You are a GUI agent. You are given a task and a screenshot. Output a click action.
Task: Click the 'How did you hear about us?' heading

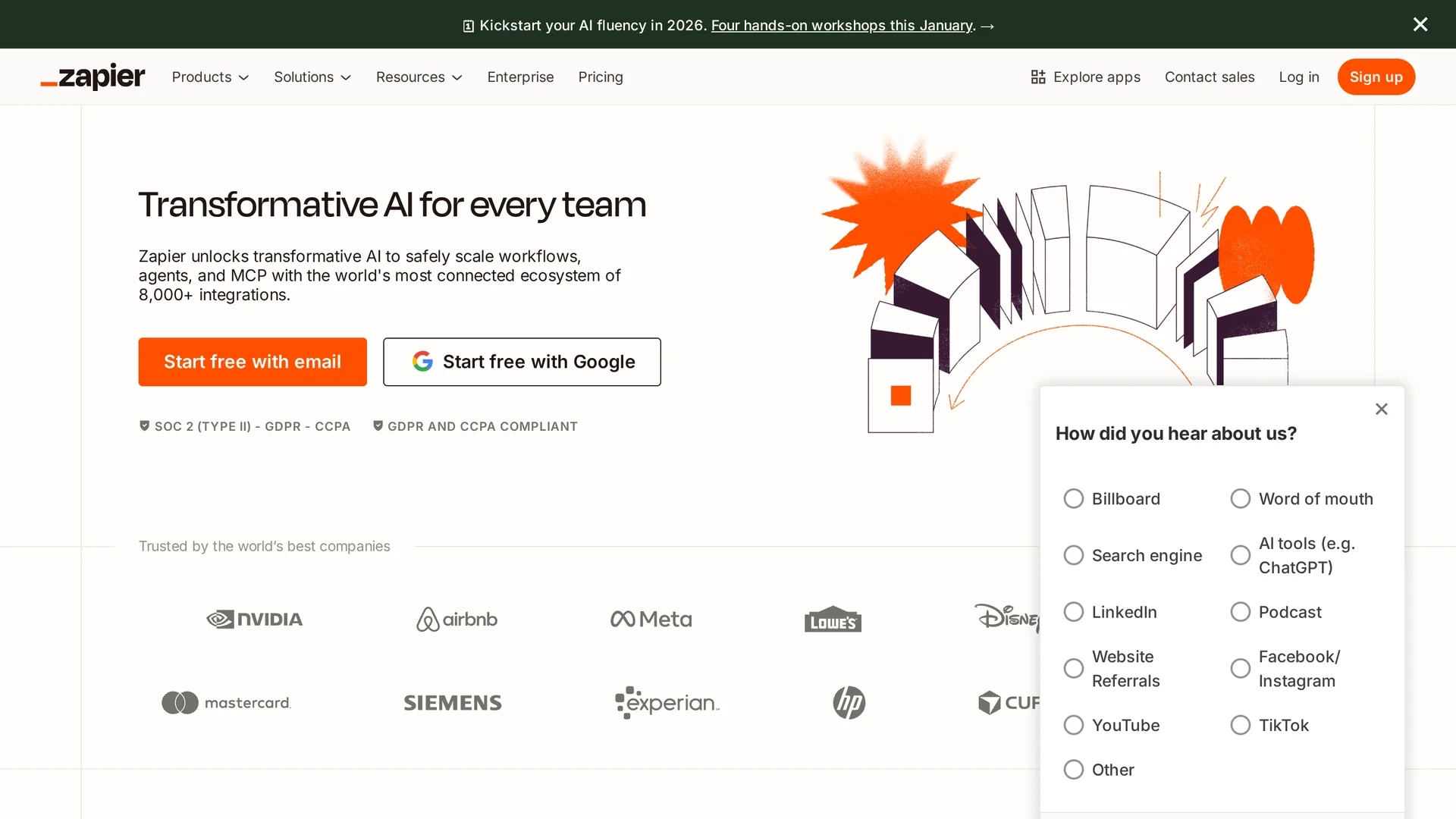[x=1176, y=434]
